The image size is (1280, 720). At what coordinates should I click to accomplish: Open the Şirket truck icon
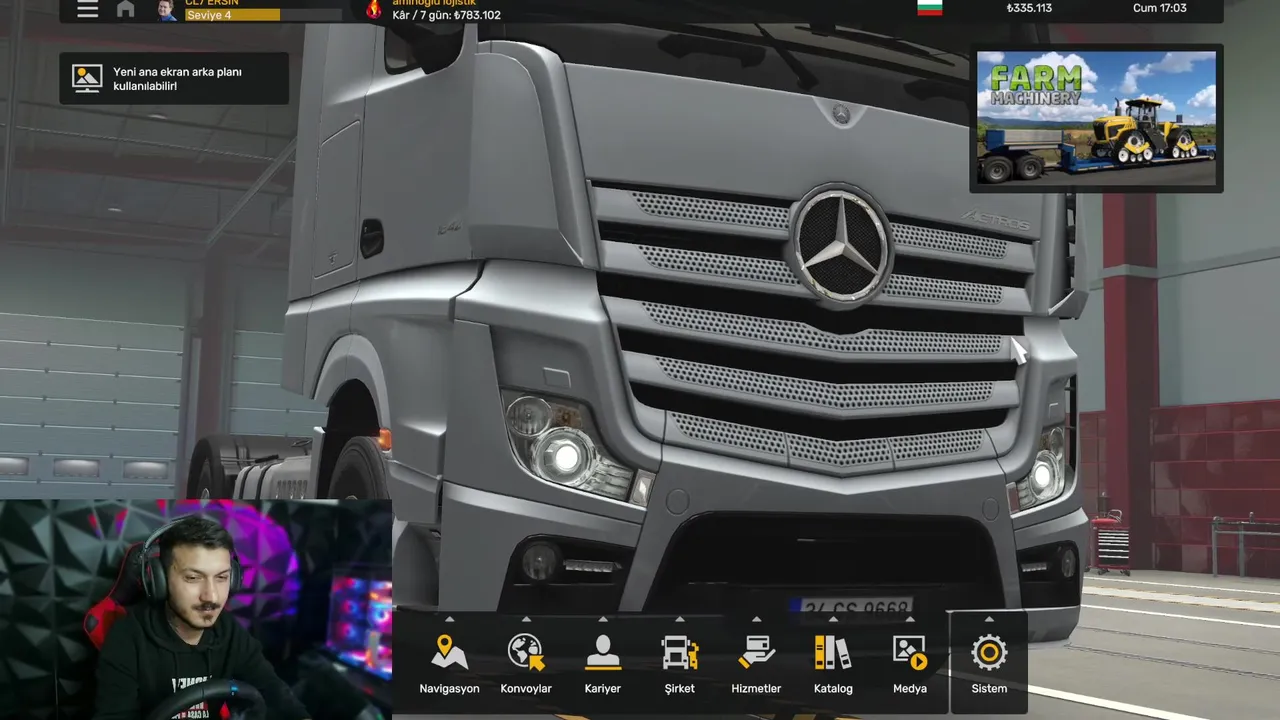coord(680,653)
